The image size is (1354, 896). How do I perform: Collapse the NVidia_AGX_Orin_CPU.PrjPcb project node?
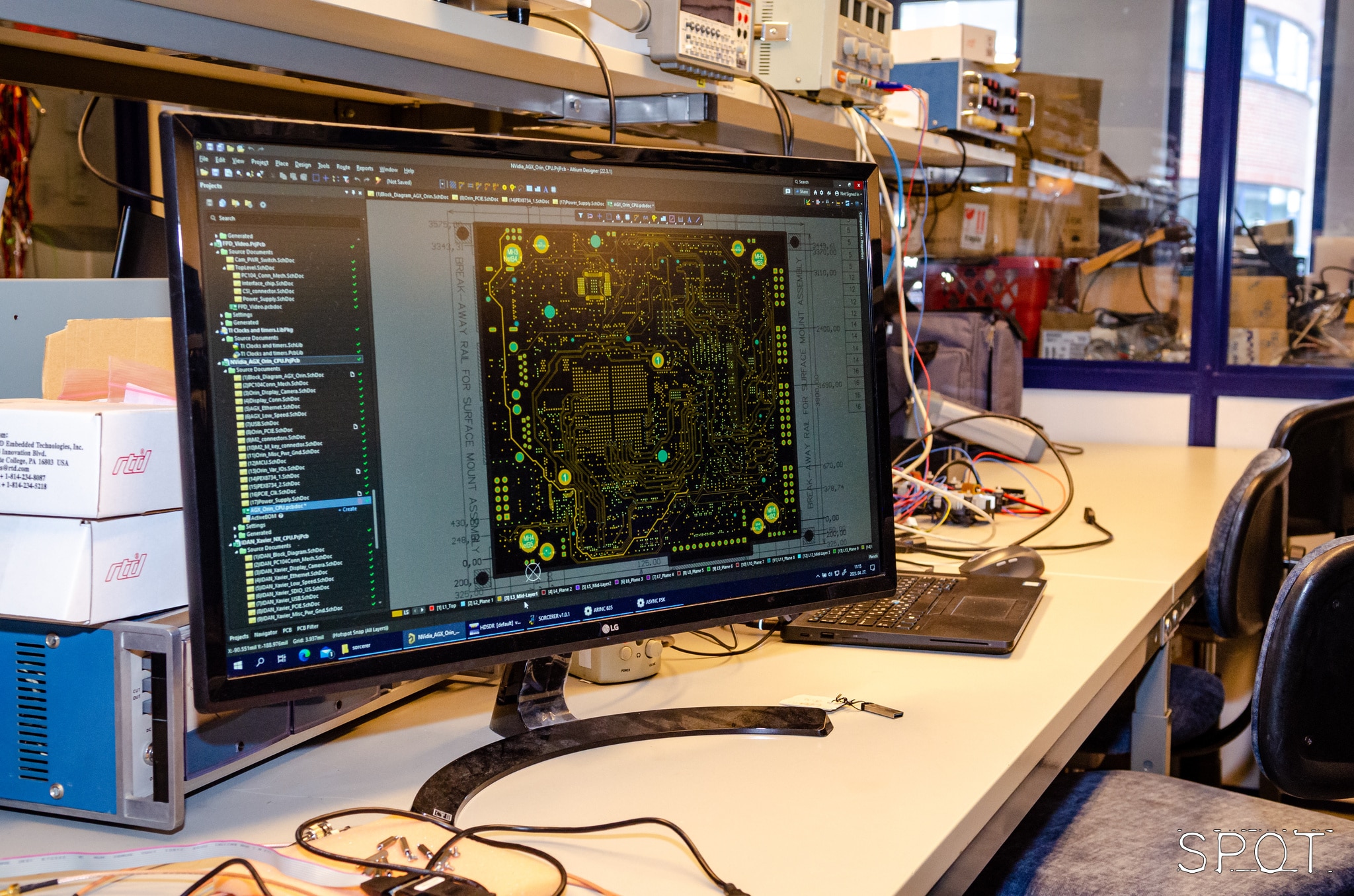(x=219, y=363)
